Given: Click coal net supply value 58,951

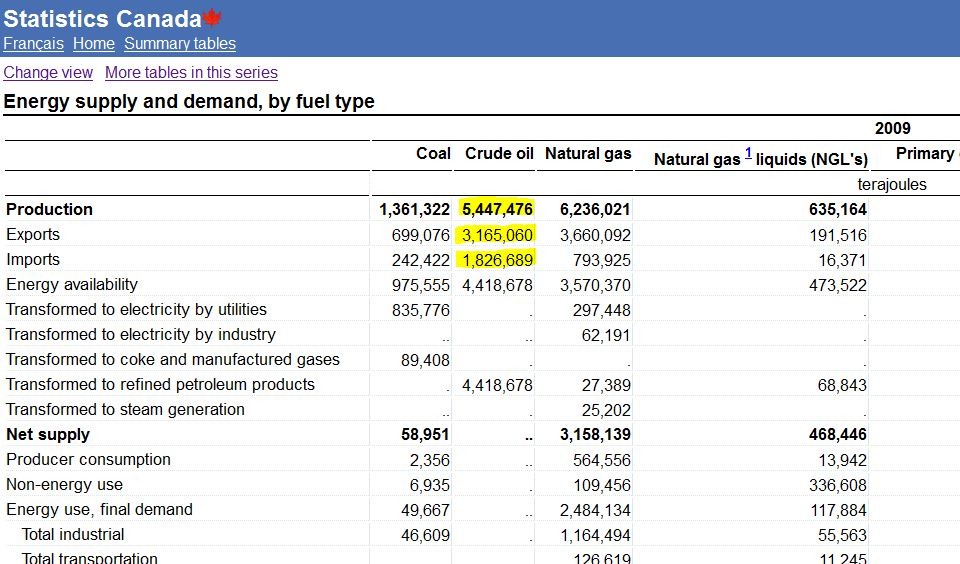Looking at the screenshot, I should (x=426, y=435).
